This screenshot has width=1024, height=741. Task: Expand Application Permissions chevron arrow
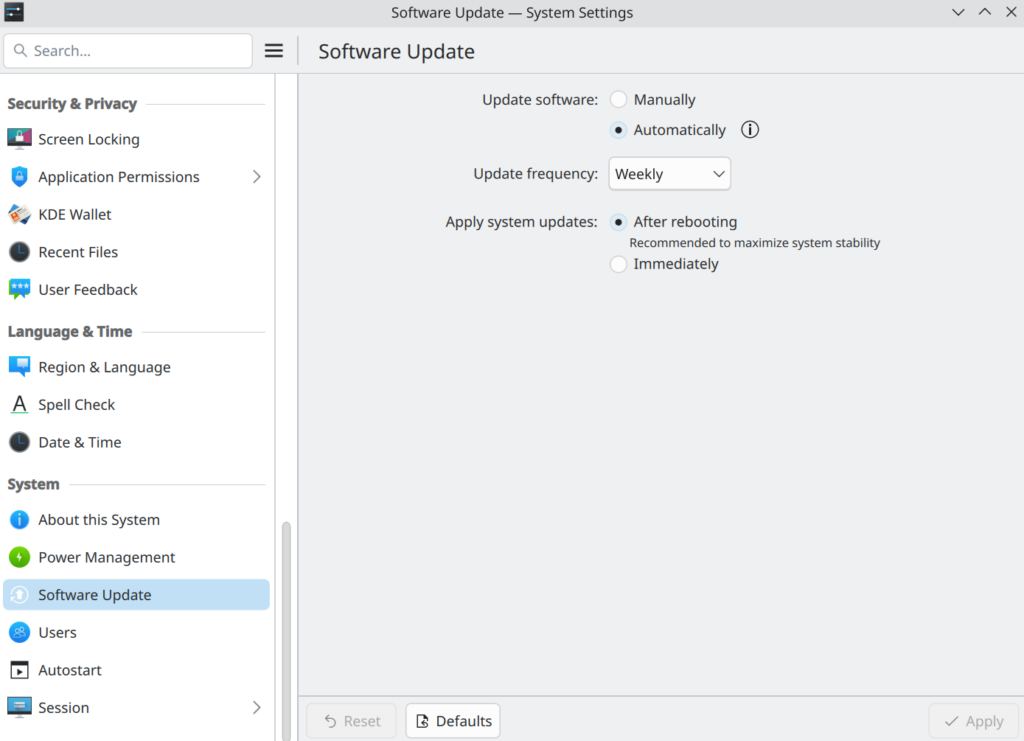coord(257,177)
